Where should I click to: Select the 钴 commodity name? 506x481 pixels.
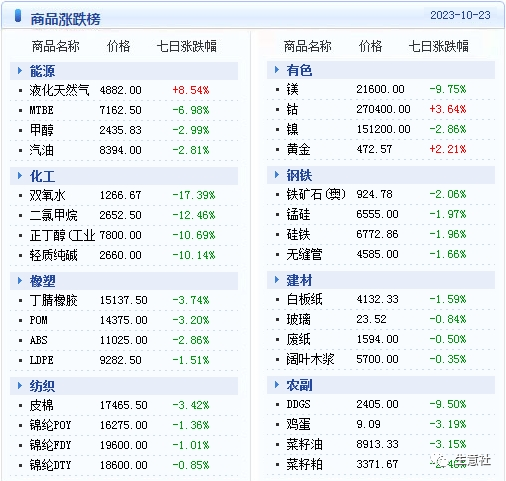pyautogui.click(x=292, y=109)
